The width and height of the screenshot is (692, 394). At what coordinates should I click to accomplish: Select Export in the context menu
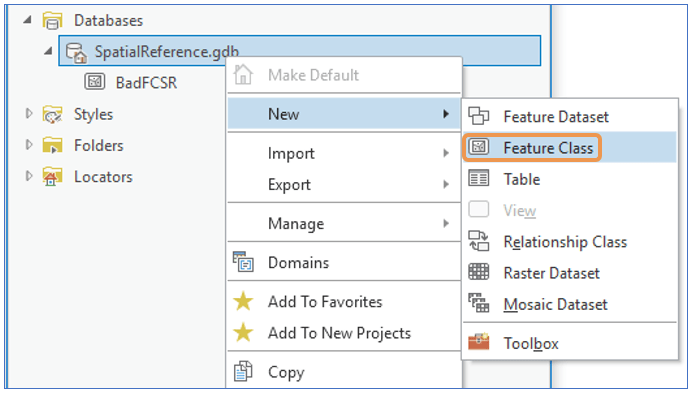coord(344,184)
